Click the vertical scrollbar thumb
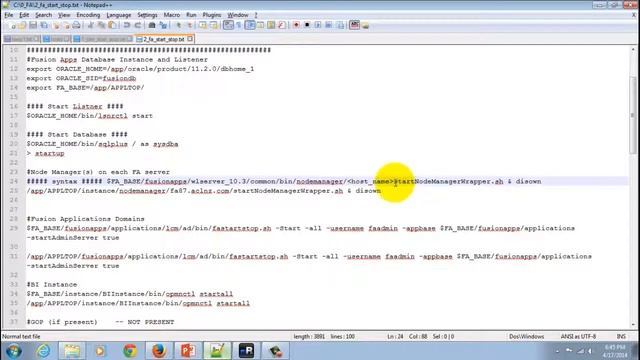This screenshot has height=360, width=640. [633, 115]
